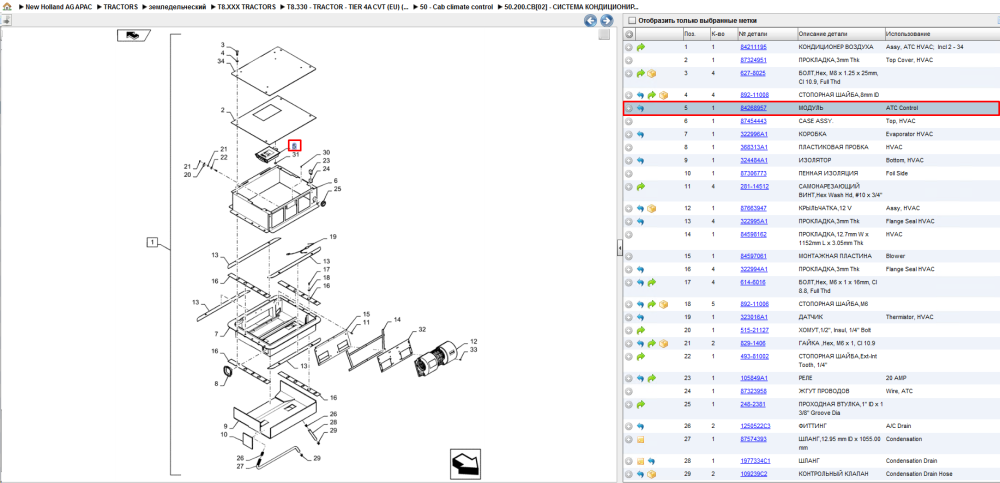This screenshot has height=483, width=1000.
Task: Click blue arrow on ИЗОЛЯТОР row
Action: click(641, 160)
